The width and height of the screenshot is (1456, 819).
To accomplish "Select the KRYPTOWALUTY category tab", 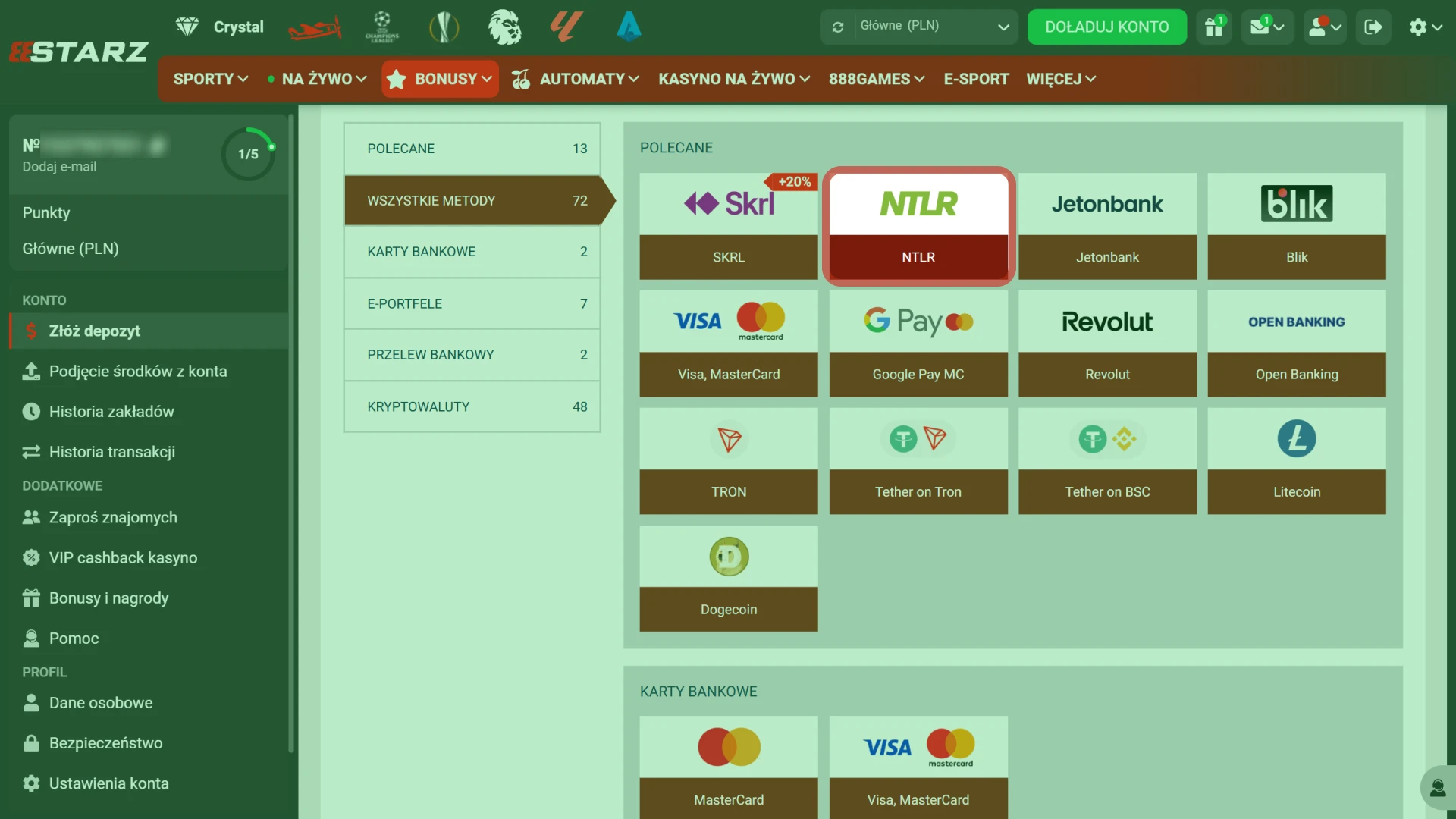I will 472,407.
